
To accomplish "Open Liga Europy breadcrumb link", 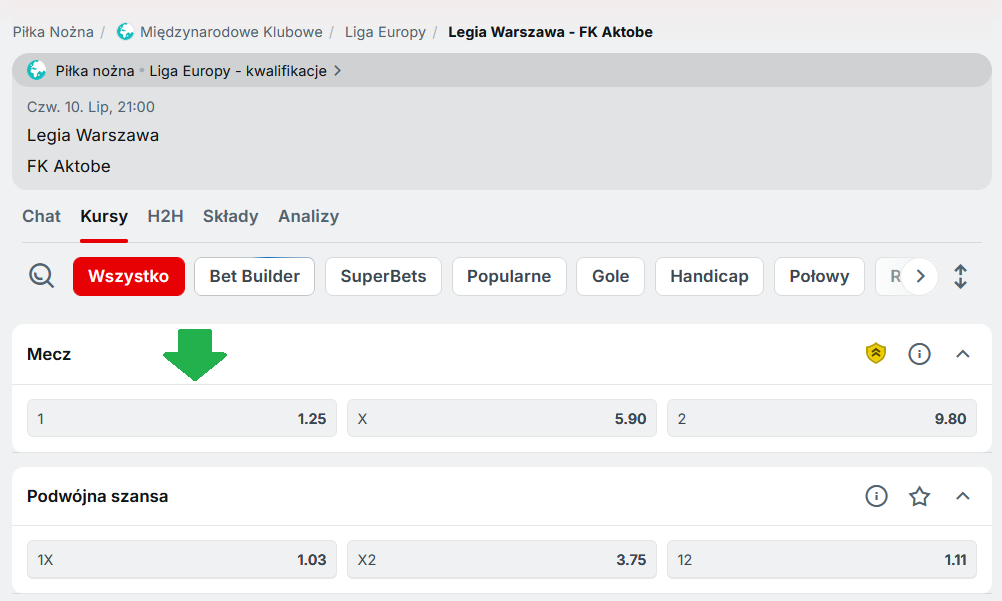I will [385, 32].
